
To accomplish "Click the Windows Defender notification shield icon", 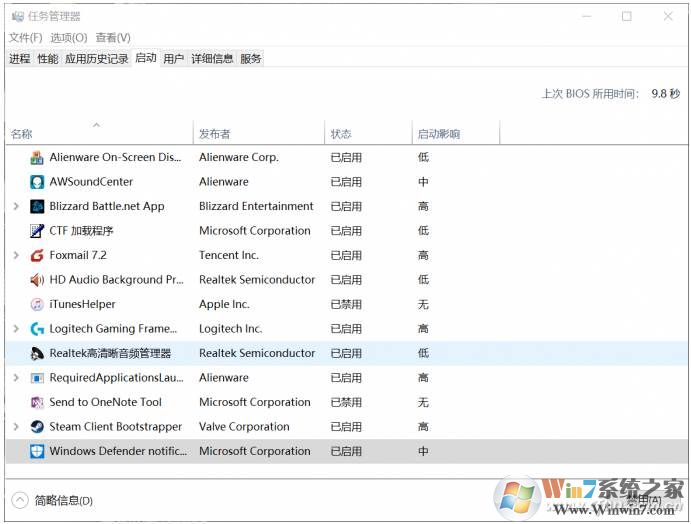I will pos(37,451).
